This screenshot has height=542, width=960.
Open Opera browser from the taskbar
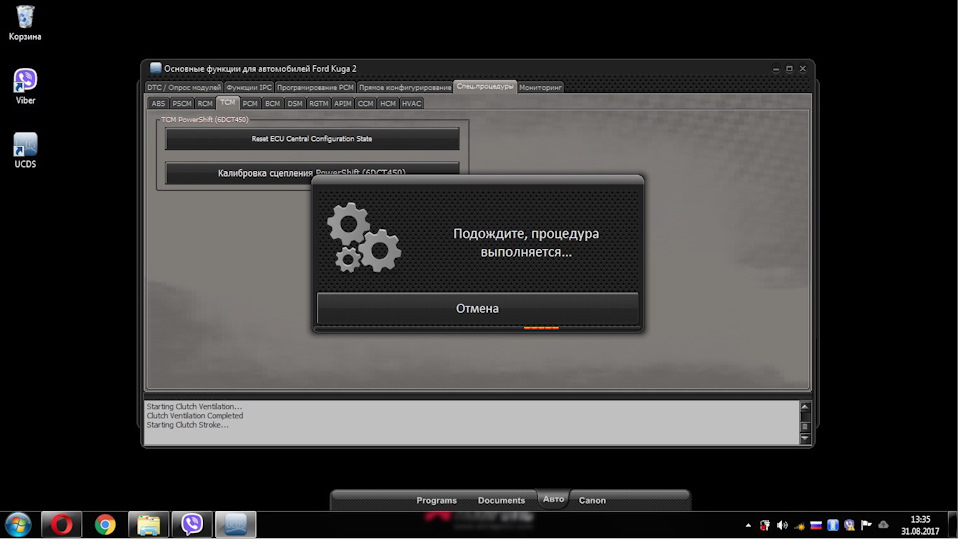[61, 525]
